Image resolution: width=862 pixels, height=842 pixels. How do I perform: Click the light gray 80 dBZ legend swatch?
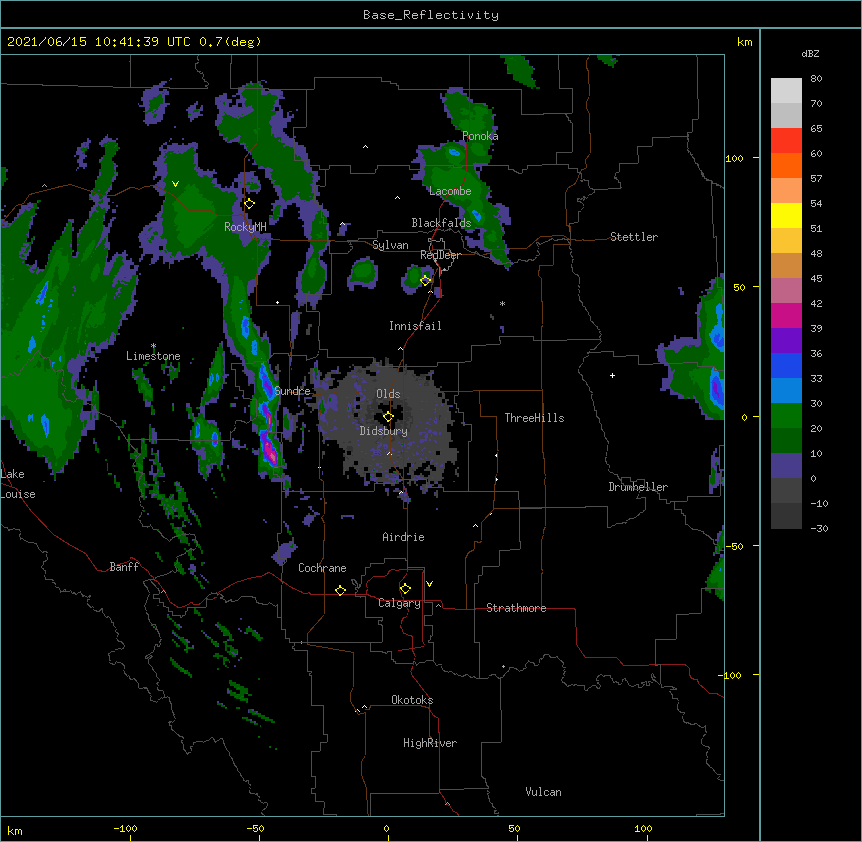point(786,91)
